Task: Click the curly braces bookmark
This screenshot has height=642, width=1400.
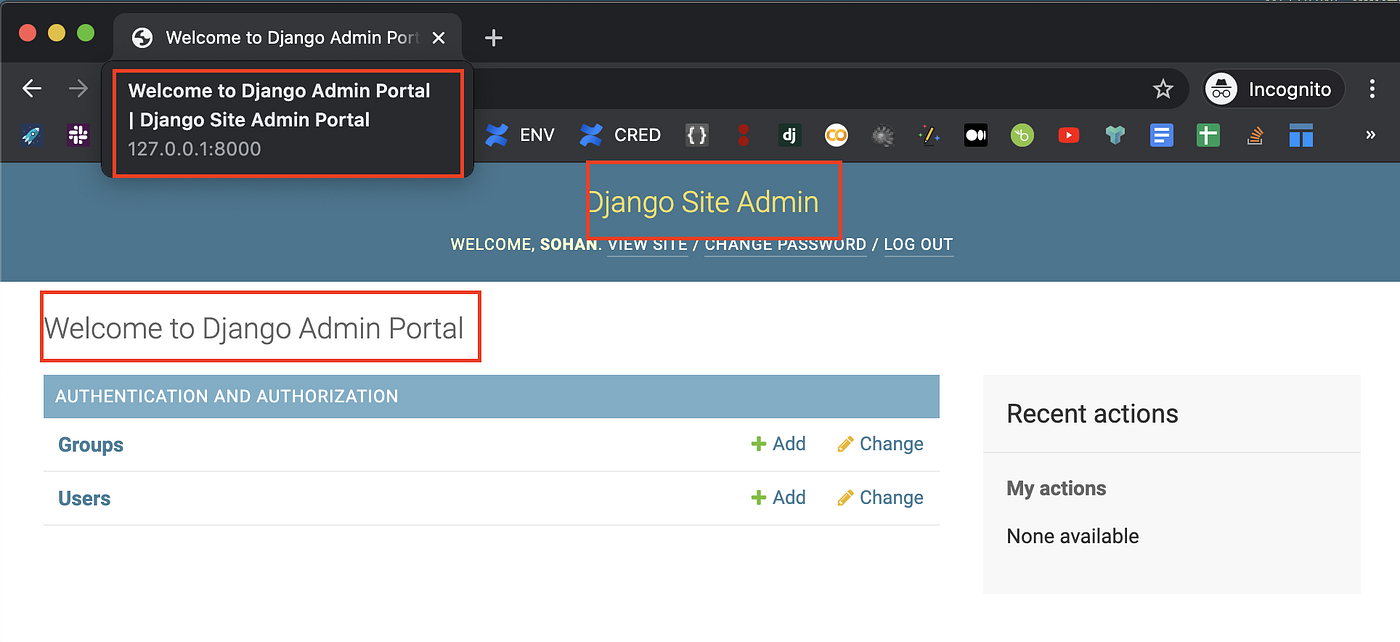Action: point(696,135)
